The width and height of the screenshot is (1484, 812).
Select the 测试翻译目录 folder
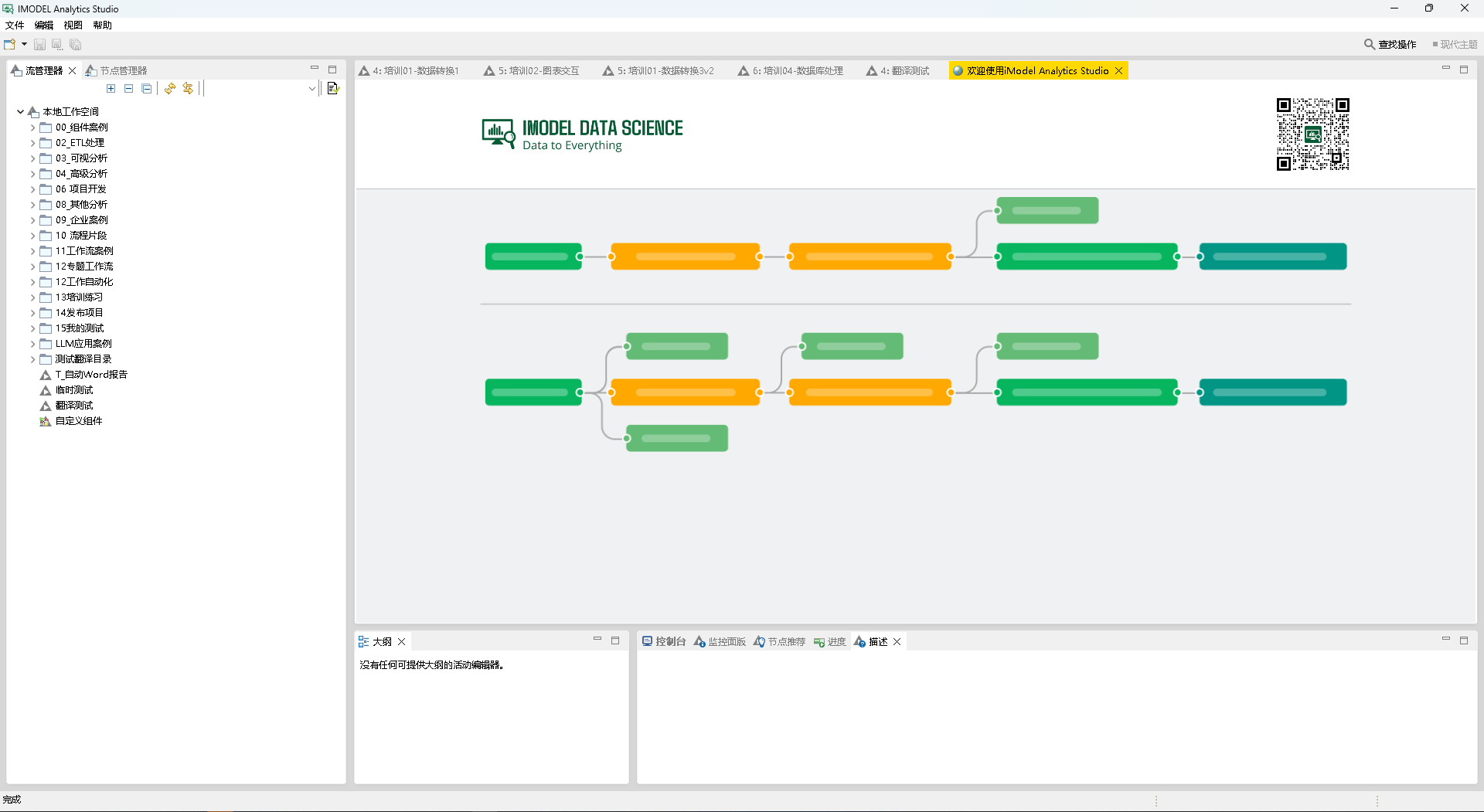83,359
